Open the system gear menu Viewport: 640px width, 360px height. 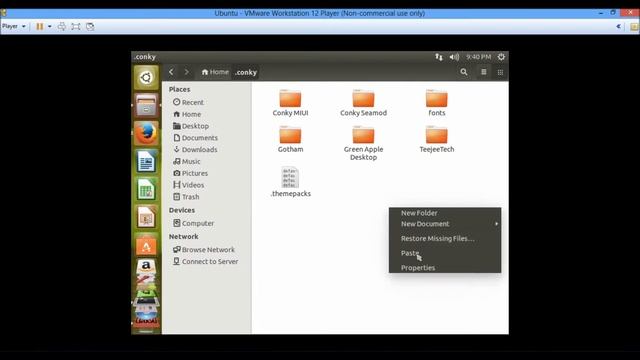click(501, 57)
